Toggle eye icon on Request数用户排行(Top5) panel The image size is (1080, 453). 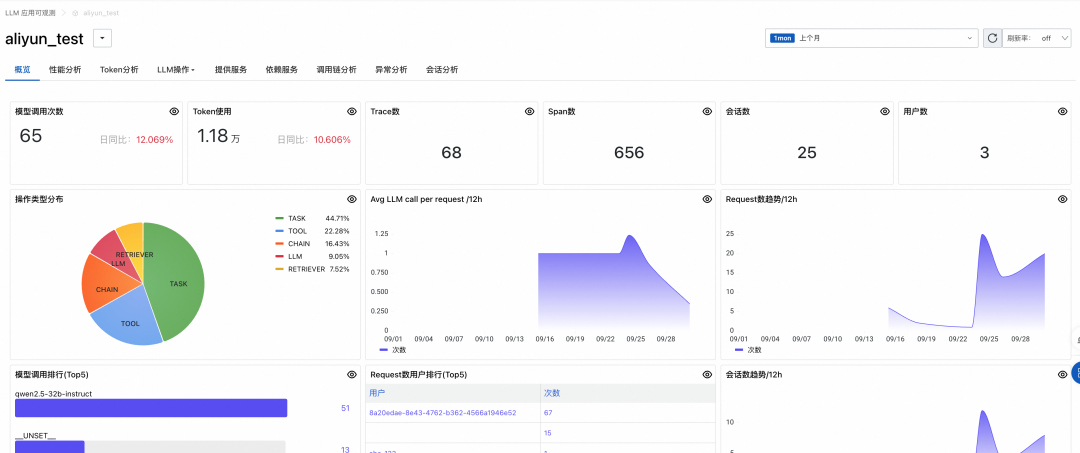click(x=707, y=375)
